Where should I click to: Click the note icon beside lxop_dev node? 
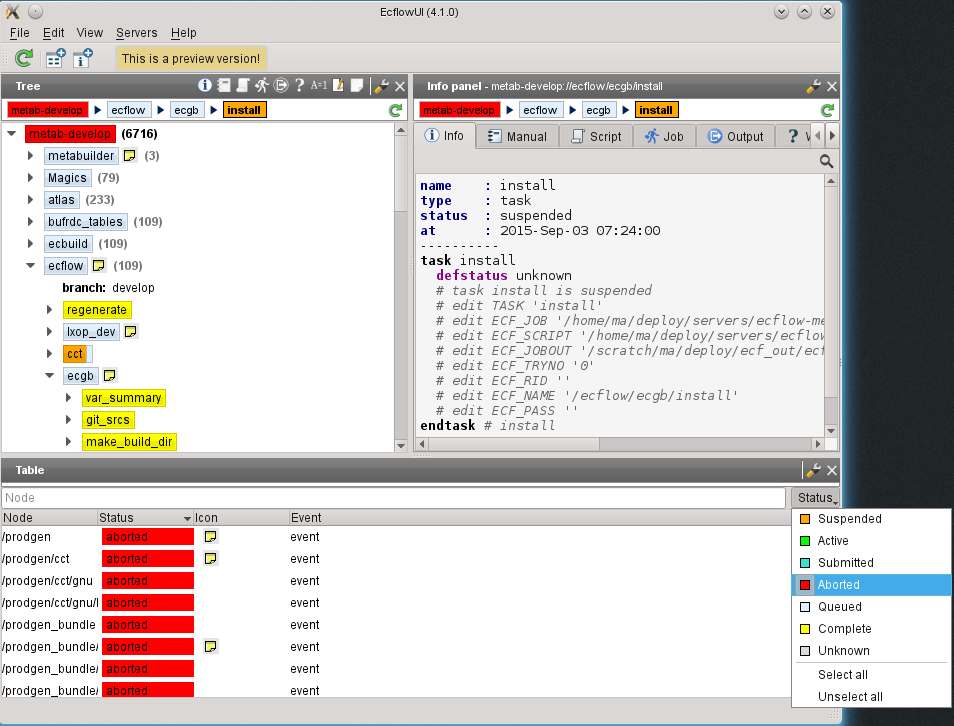130,332
